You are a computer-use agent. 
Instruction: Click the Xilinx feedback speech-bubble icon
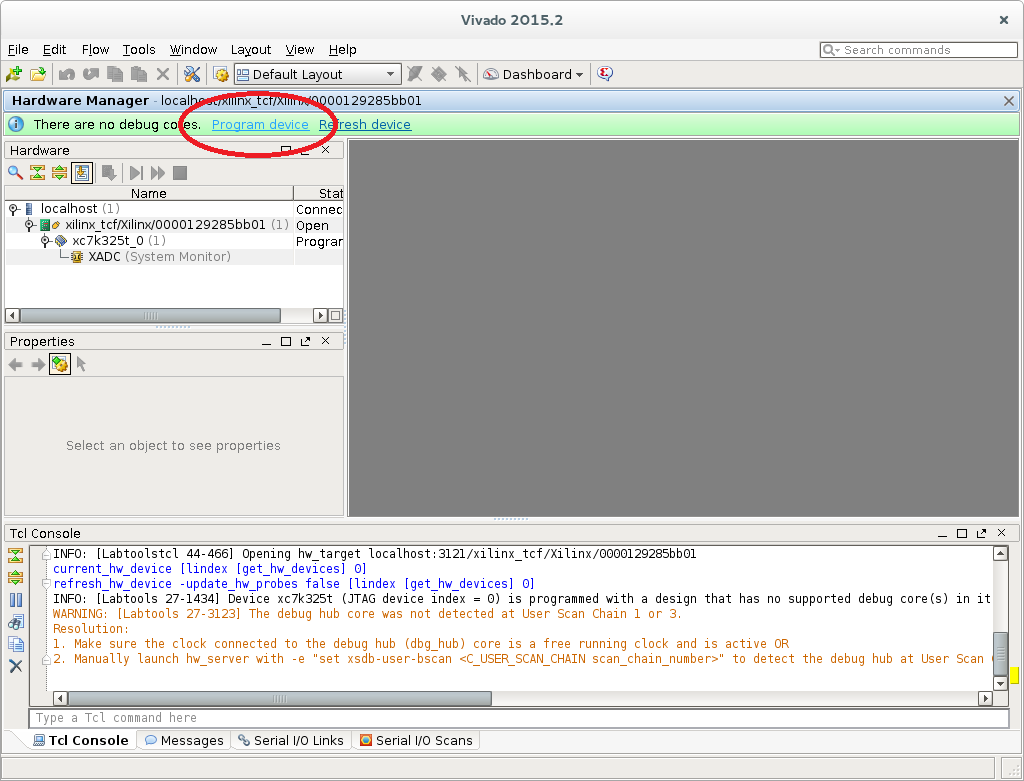(x=605, y=74)
